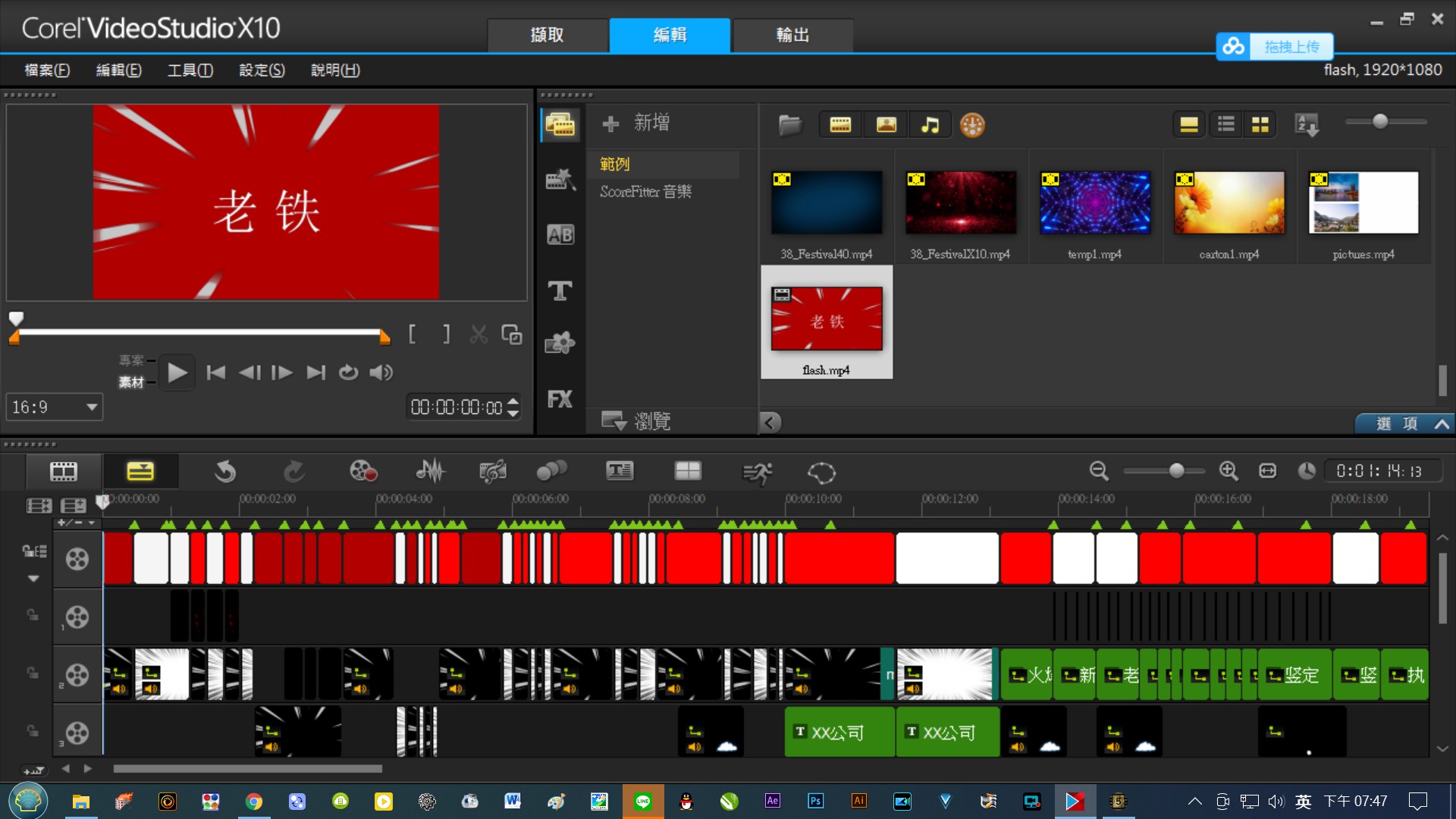Image resolution: width=1456 pixels, height=819 pixels.
Task: Open the 編輯 tab
Action: point(670,35)
